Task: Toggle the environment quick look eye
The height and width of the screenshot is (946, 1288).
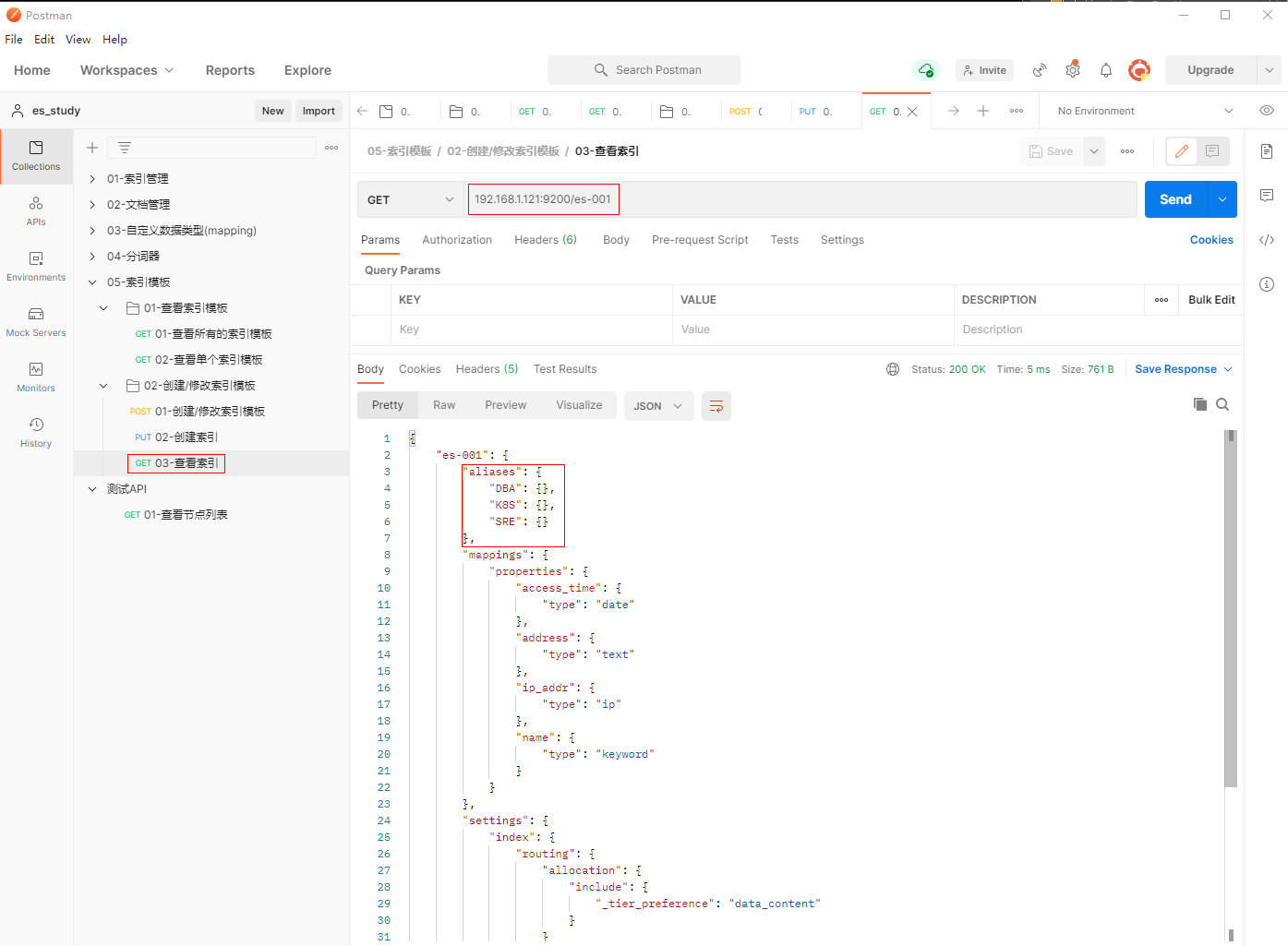Action: tap(1267, 111)
